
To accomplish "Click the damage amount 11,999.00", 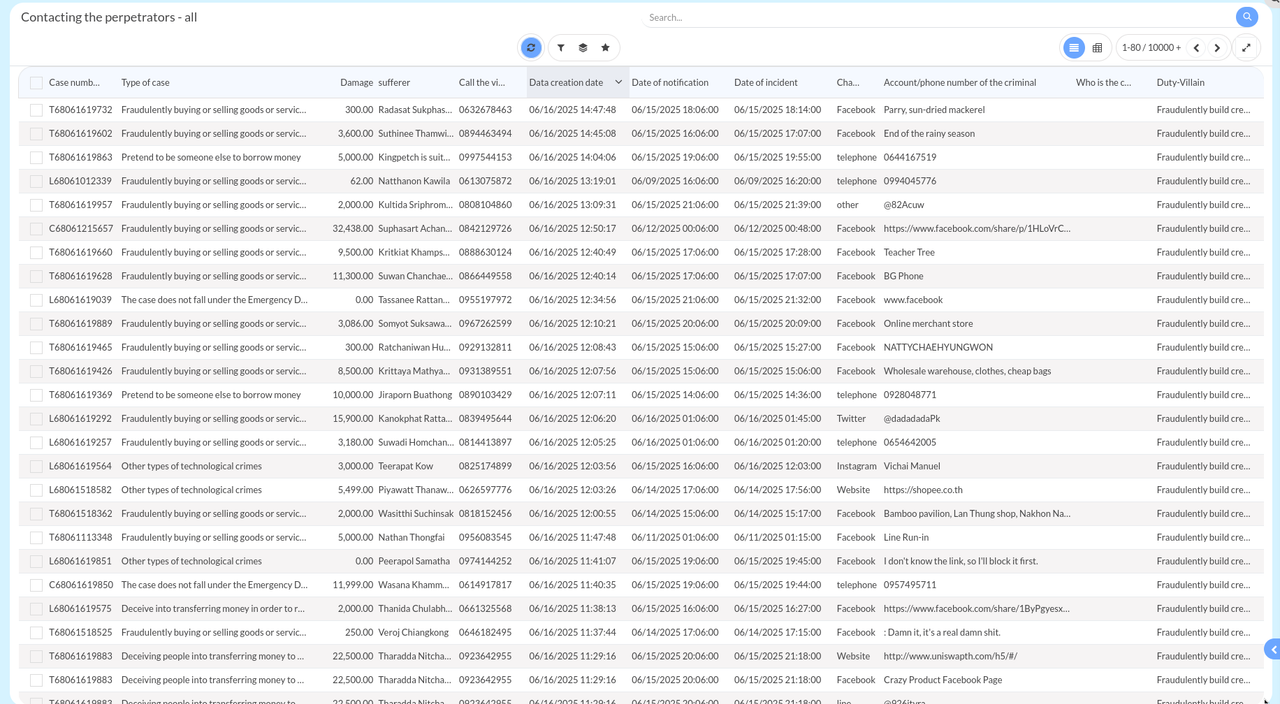I will [353, 585].
